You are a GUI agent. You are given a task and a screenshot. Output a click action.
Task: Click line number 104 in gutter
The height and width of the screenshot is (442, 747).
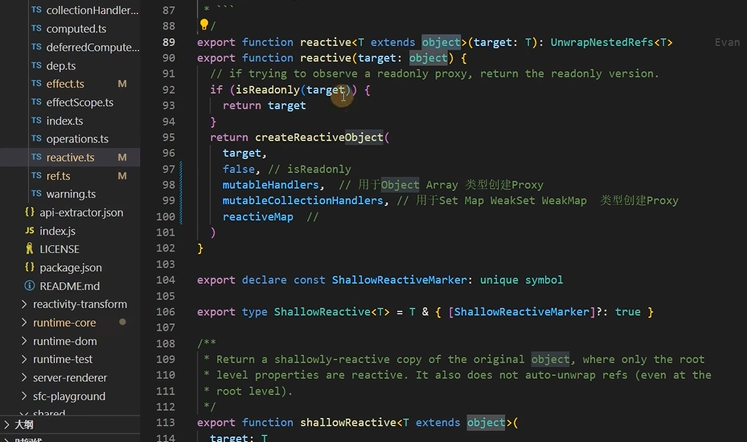click(165, 280)
